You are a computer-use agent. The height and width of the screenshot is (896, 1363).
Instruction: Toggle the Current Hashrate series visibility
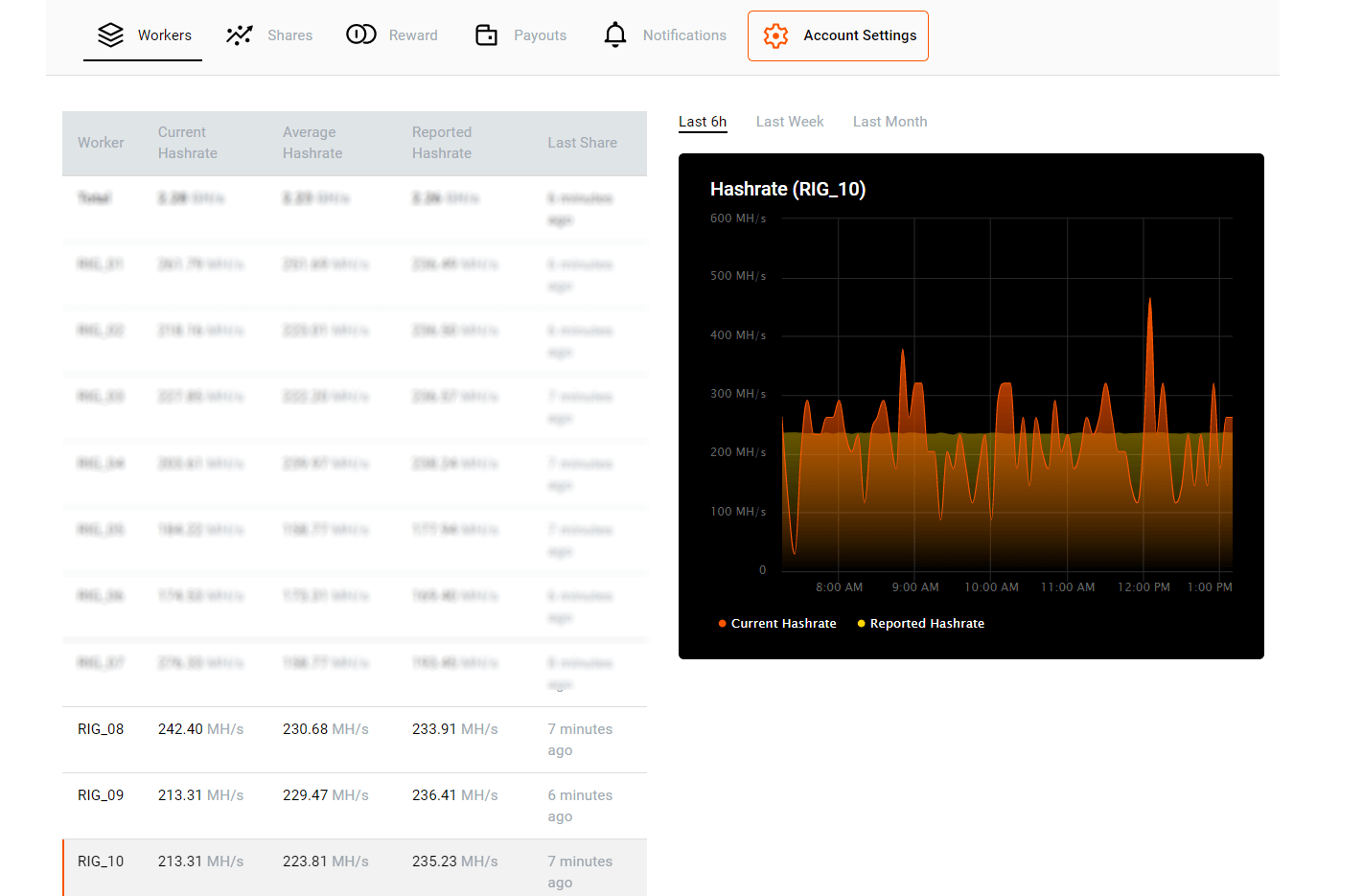pyautogui.click(x=776, y=623)
